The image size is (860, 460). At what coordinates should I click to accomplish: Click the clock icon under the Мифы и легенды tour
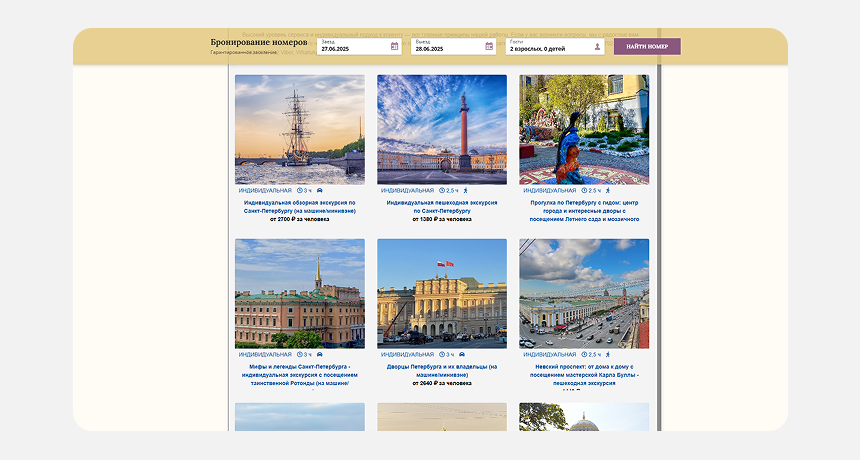(x=300, y=355)
